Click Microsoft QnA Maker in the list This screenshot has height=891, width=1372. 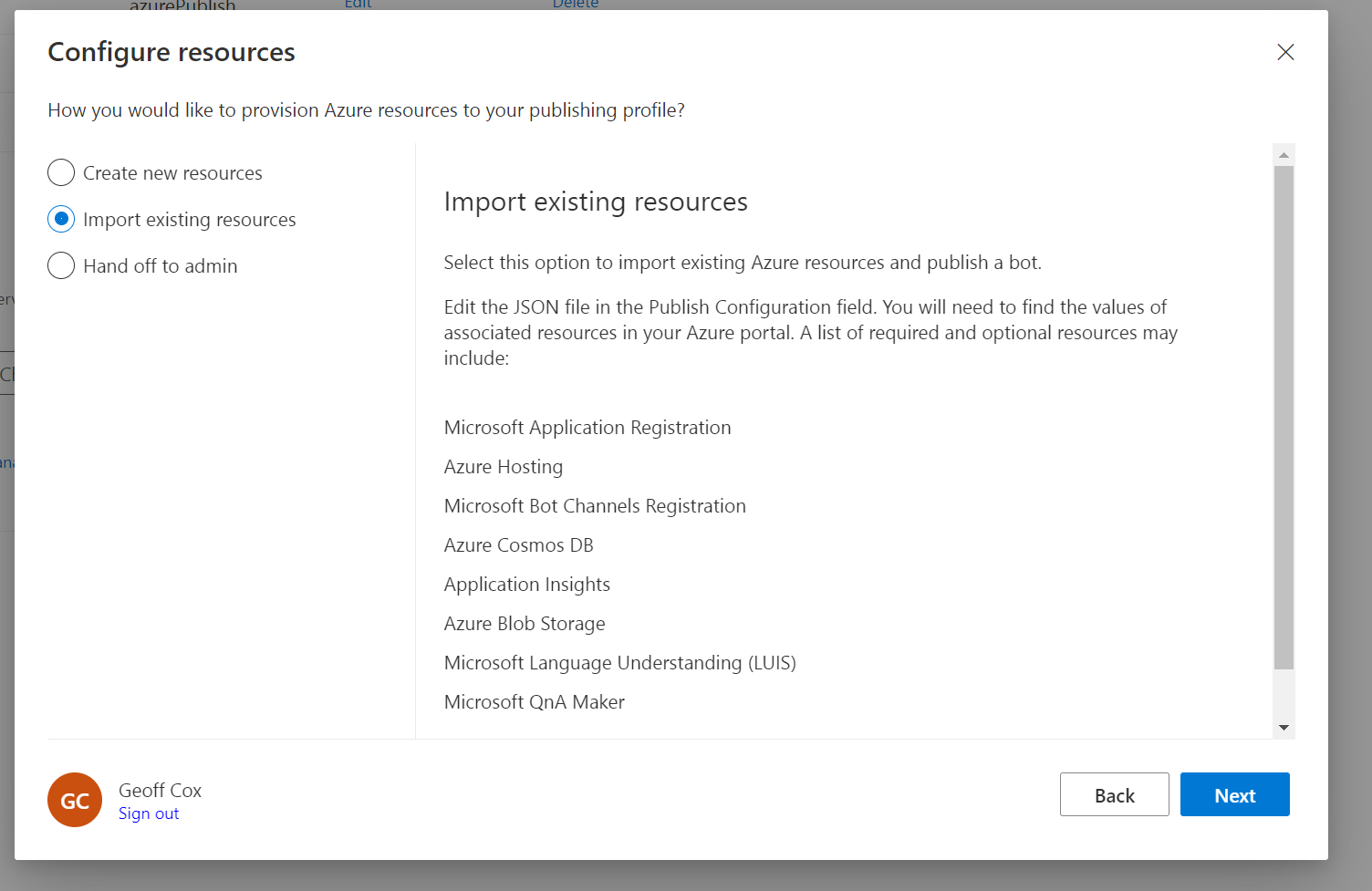[x=534, y=702]
